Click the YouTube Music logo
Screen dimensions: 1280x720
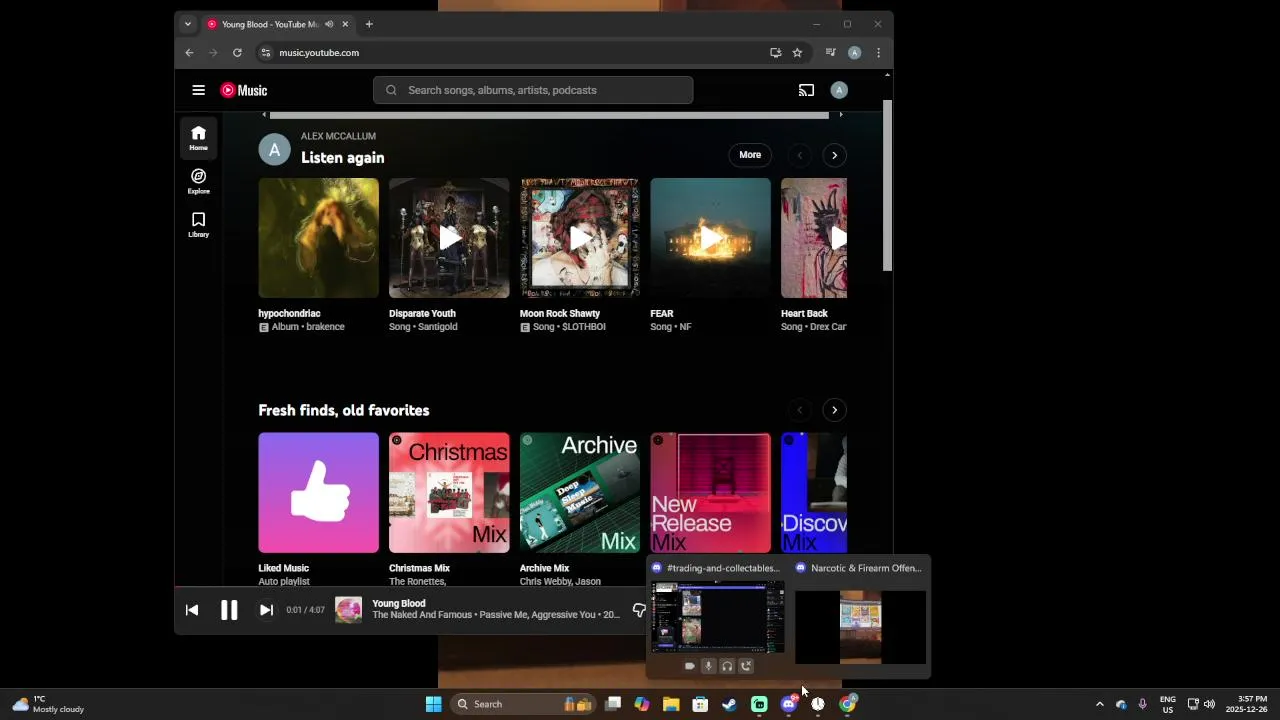pyautogui.click(x=244, y=90)
